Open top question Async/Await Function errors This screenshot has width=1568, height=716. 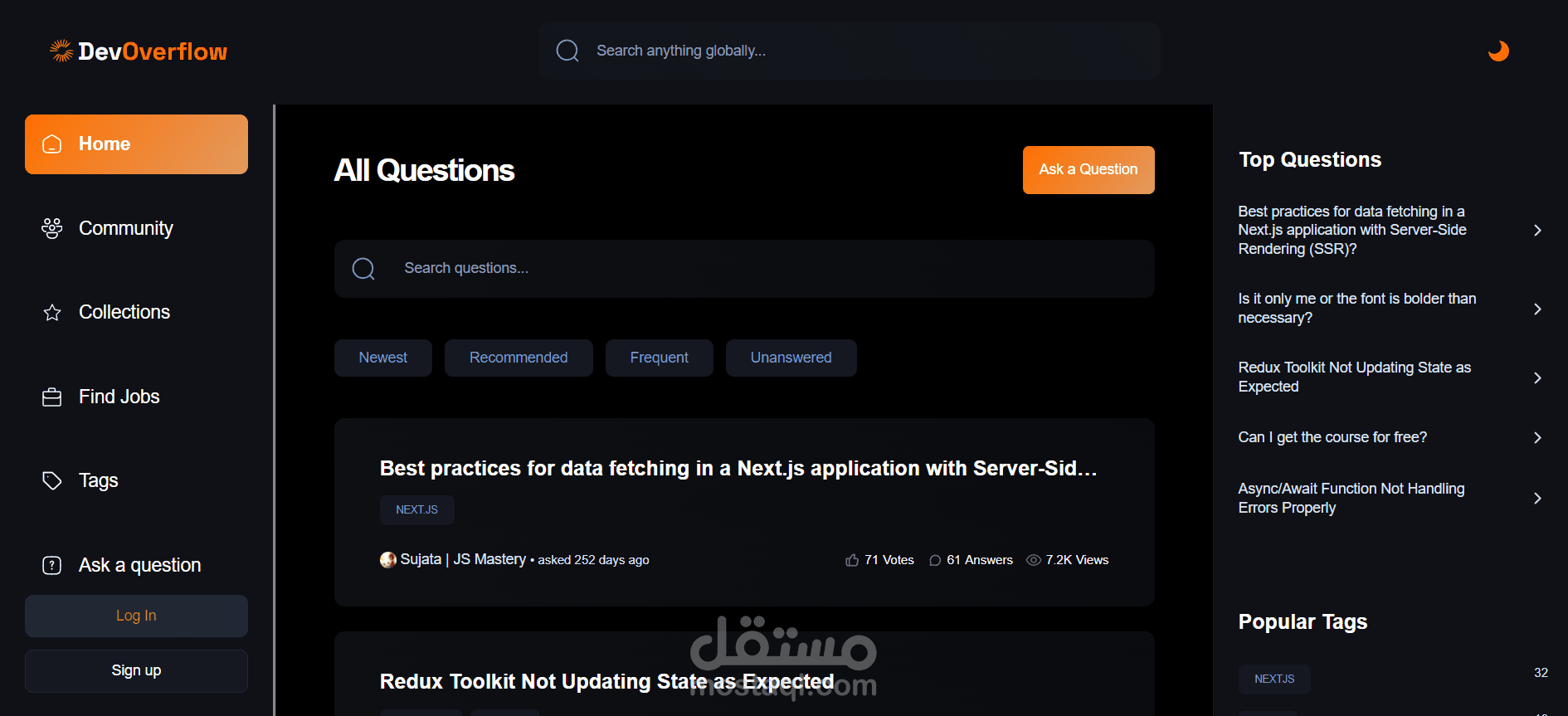pos(1351,499)
